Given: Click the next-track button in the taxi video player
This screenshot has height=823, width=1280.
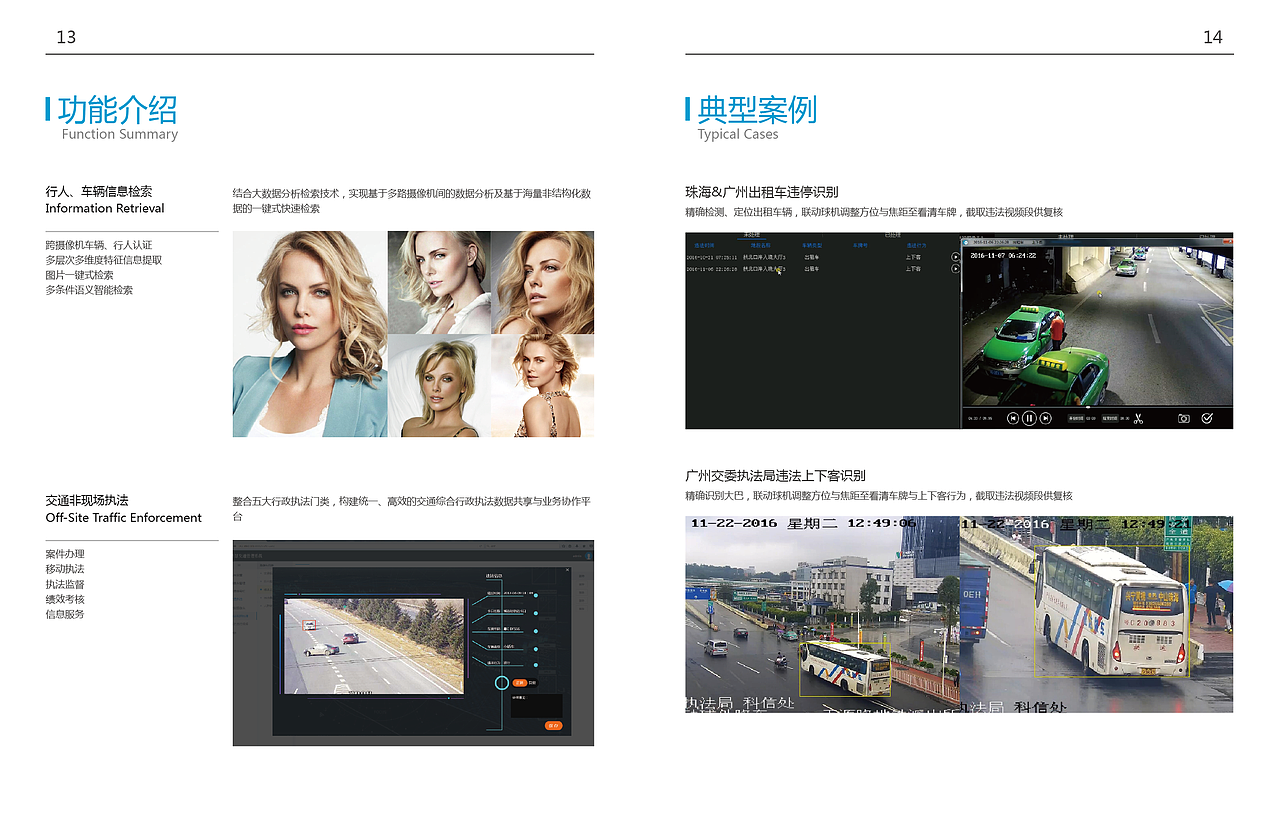Looking at the screenshot, I should point(1046,418).
